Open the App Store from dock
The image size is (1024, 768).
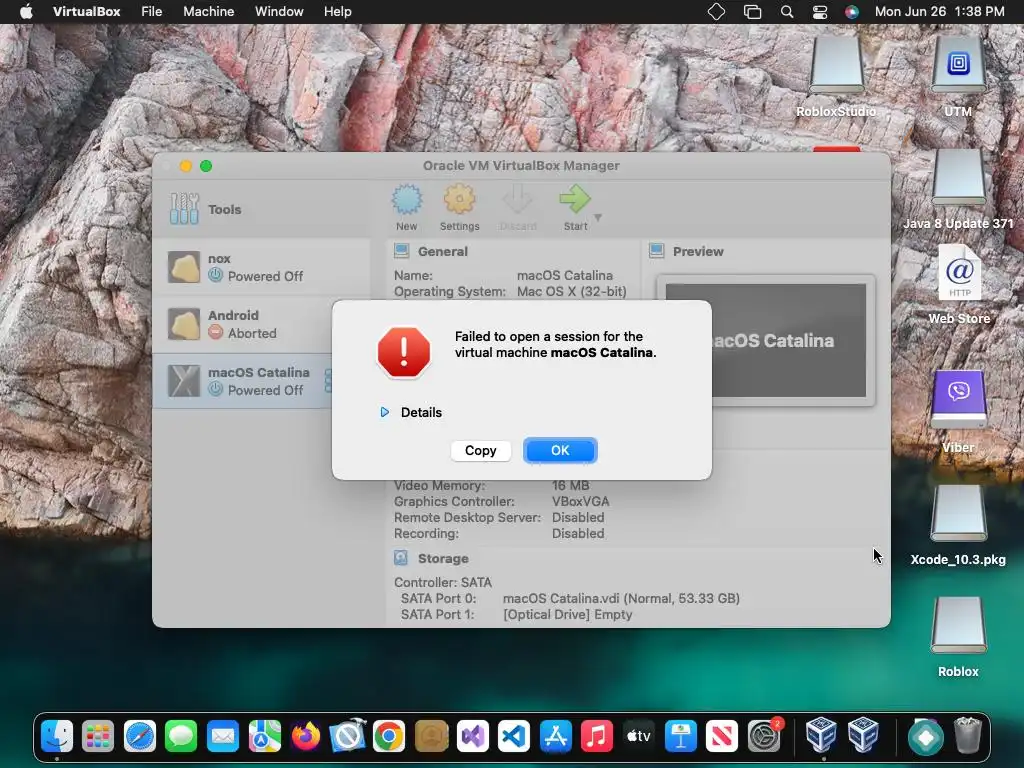pos(556,737)
